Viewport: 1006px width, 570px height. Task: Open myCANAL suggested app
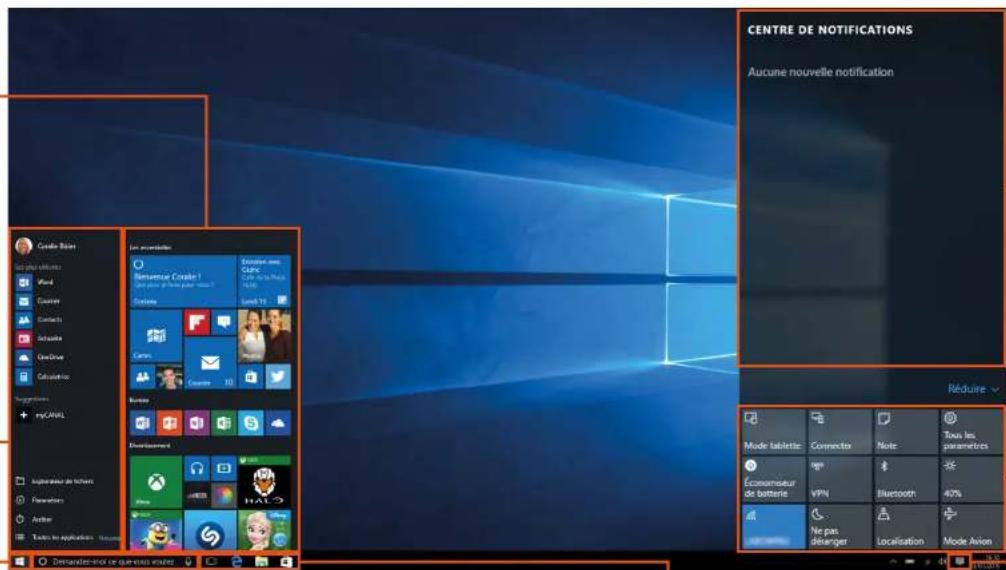[x=41, y=415]
